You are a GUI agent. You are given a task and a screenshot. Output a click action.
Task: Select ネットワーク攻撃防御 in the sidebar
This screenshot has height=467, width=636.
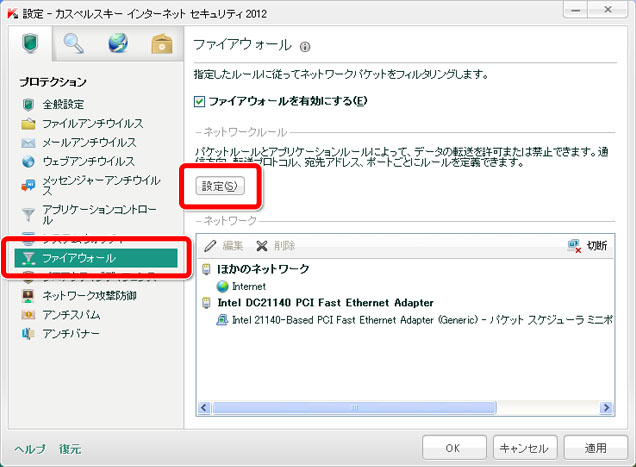pyautogui.click(x=89, y=295)
